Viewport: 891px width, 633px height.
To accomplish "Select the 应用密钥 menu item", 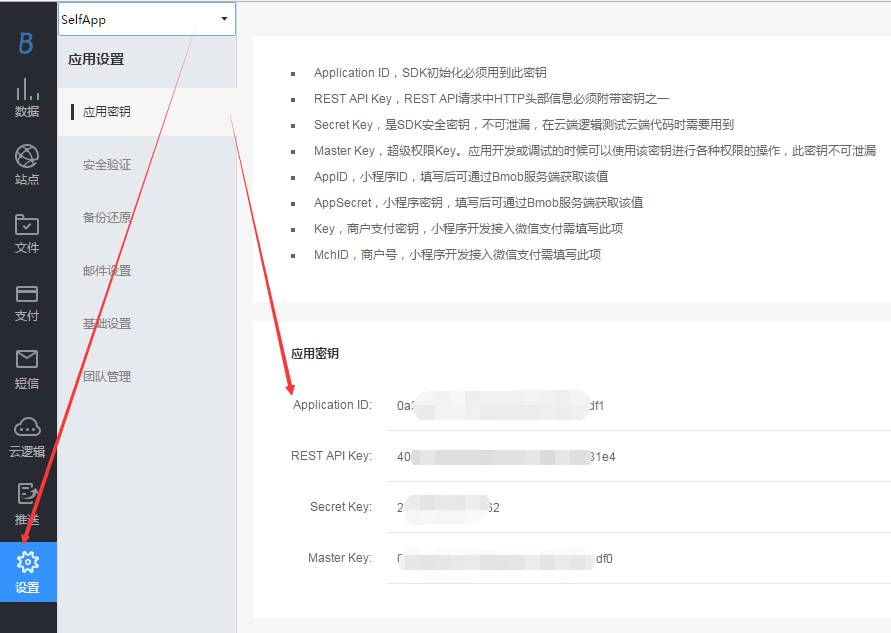I will click(147, 111).
